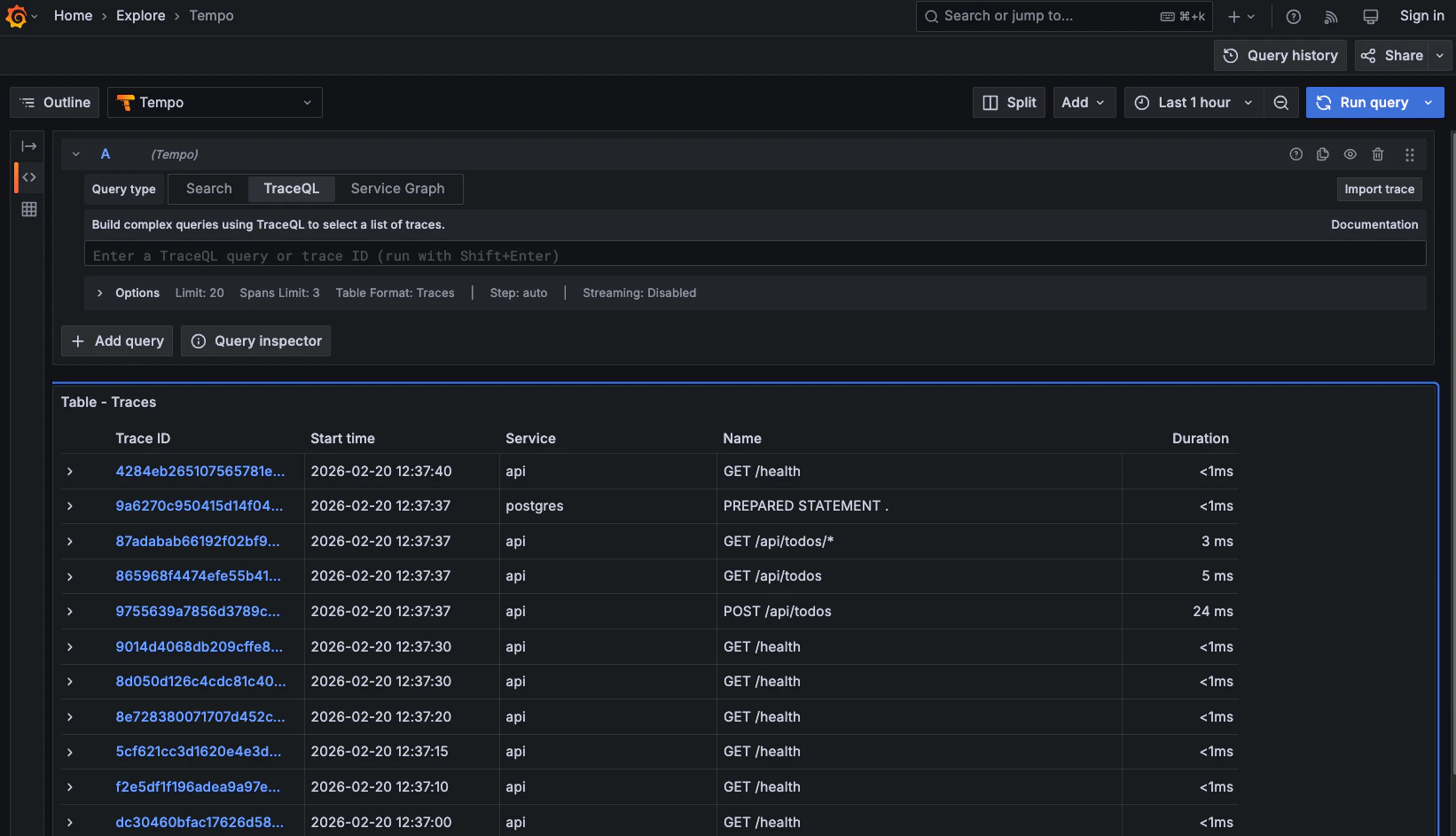The image size is (1456, 836).
Task: Open the help question mark icon in top bar
Action: (1294, 16)
